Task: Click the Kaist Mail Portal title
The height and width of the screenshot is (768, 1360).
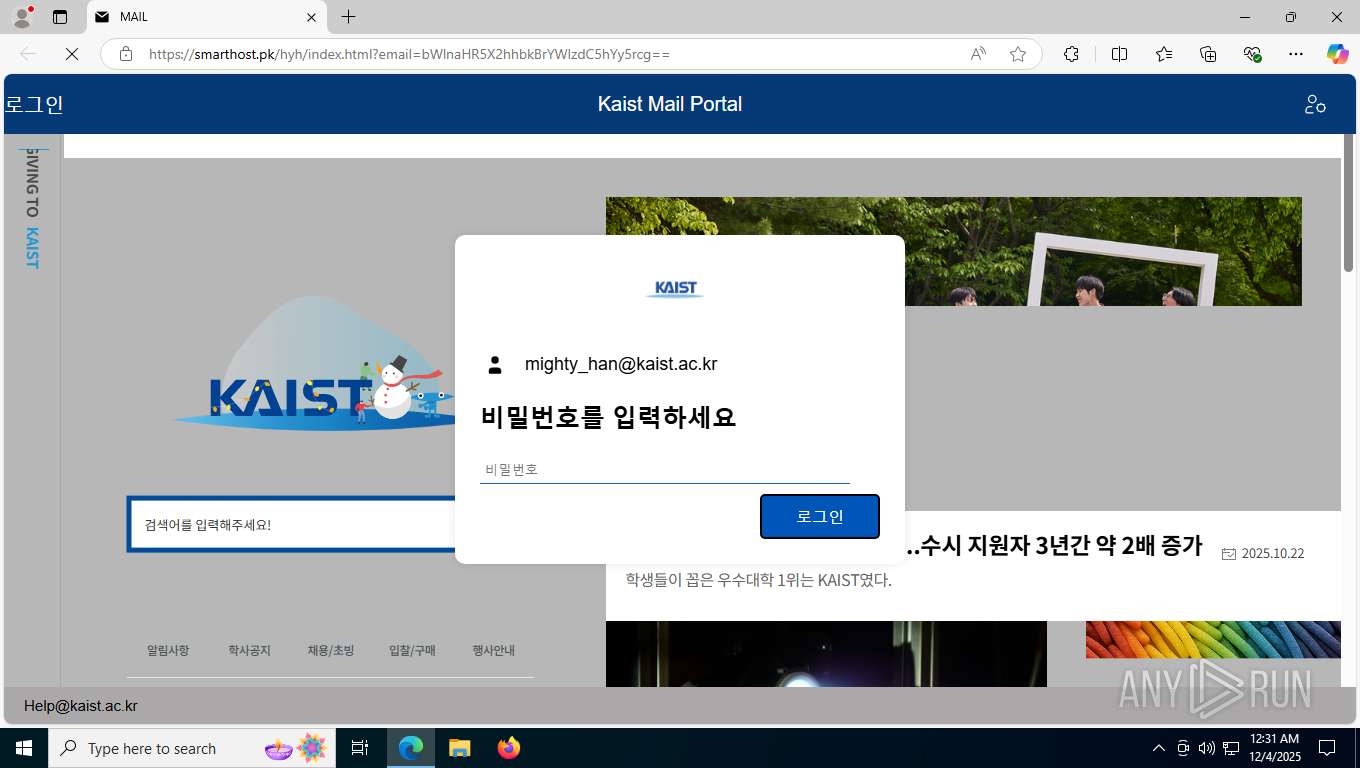Action: (670, 104)
